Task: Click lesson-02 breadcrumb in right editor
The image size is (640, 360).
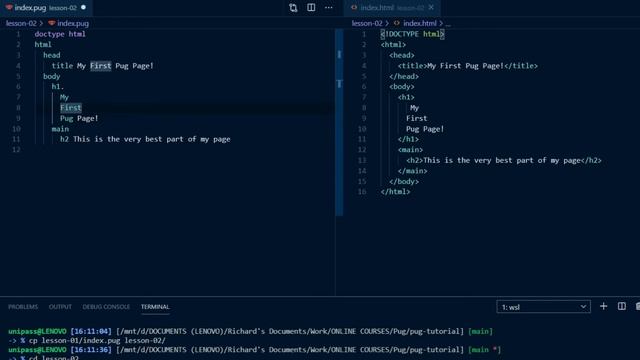Action: [367, 23]
